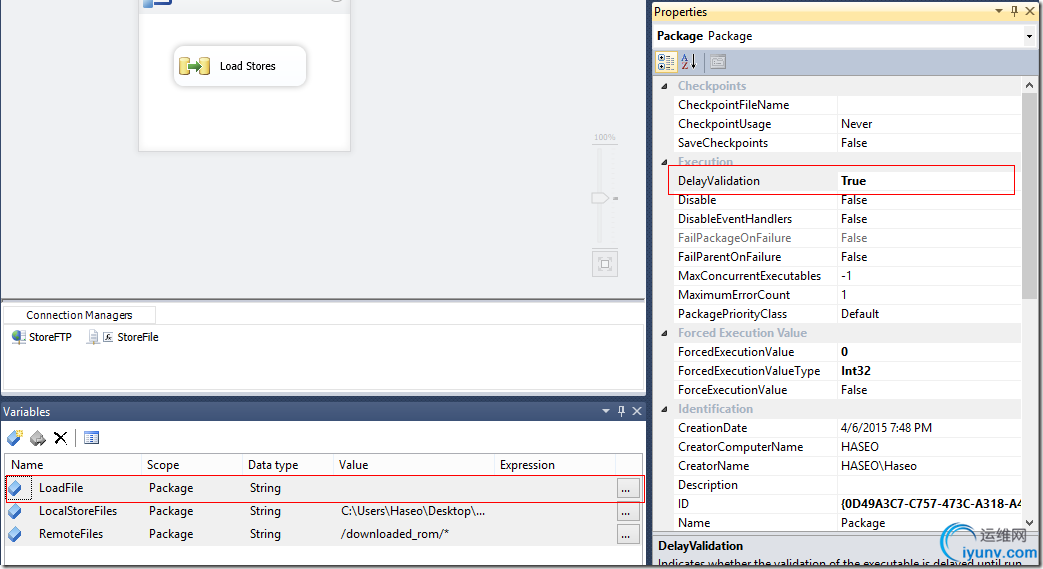This screenshot has width=1043, height=569.
Task: Collapse the Execution category
Action: [664, 162]
